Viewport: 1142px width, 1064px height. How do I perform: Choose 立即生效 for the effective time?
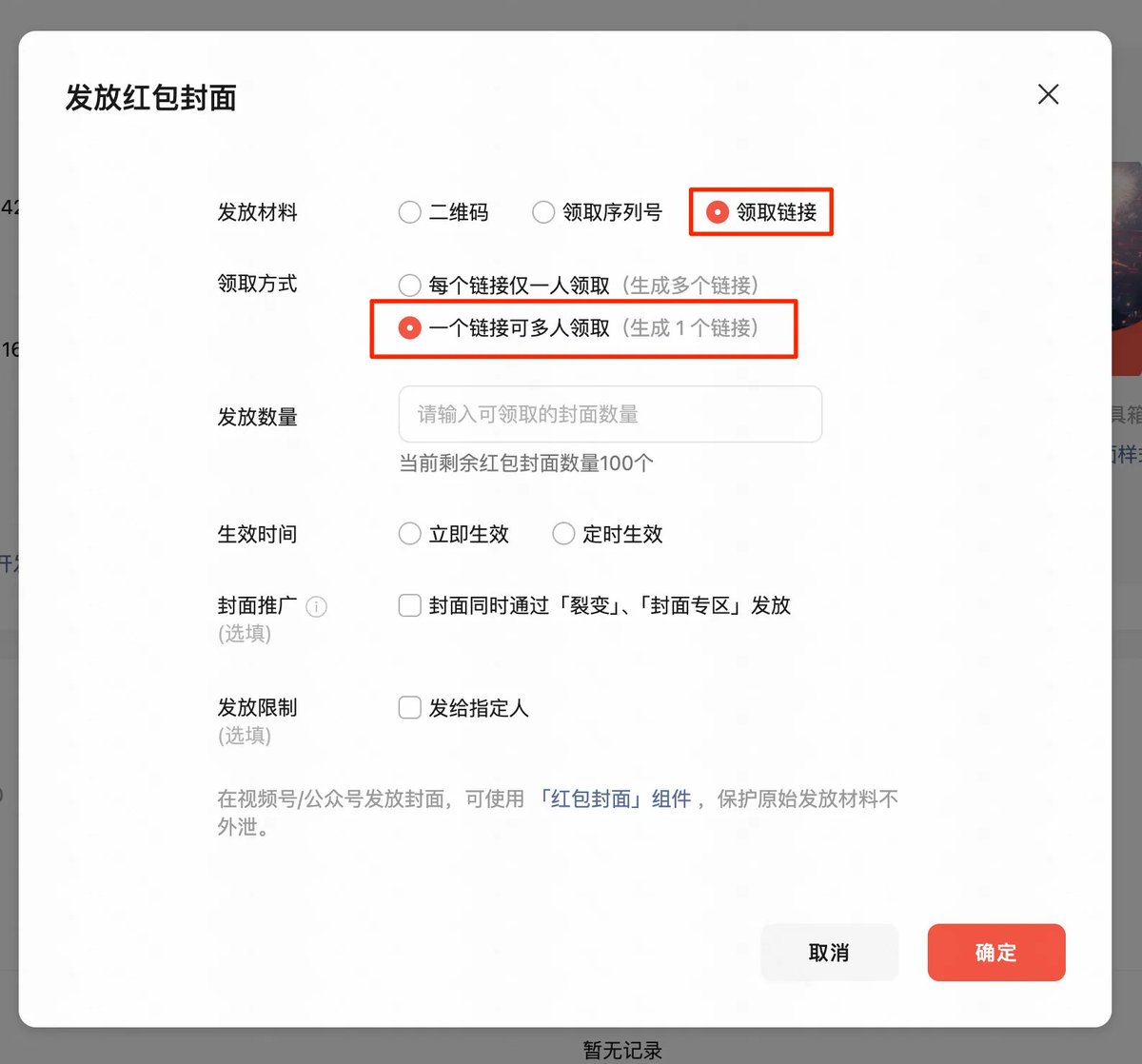click(x=410, y=534)
